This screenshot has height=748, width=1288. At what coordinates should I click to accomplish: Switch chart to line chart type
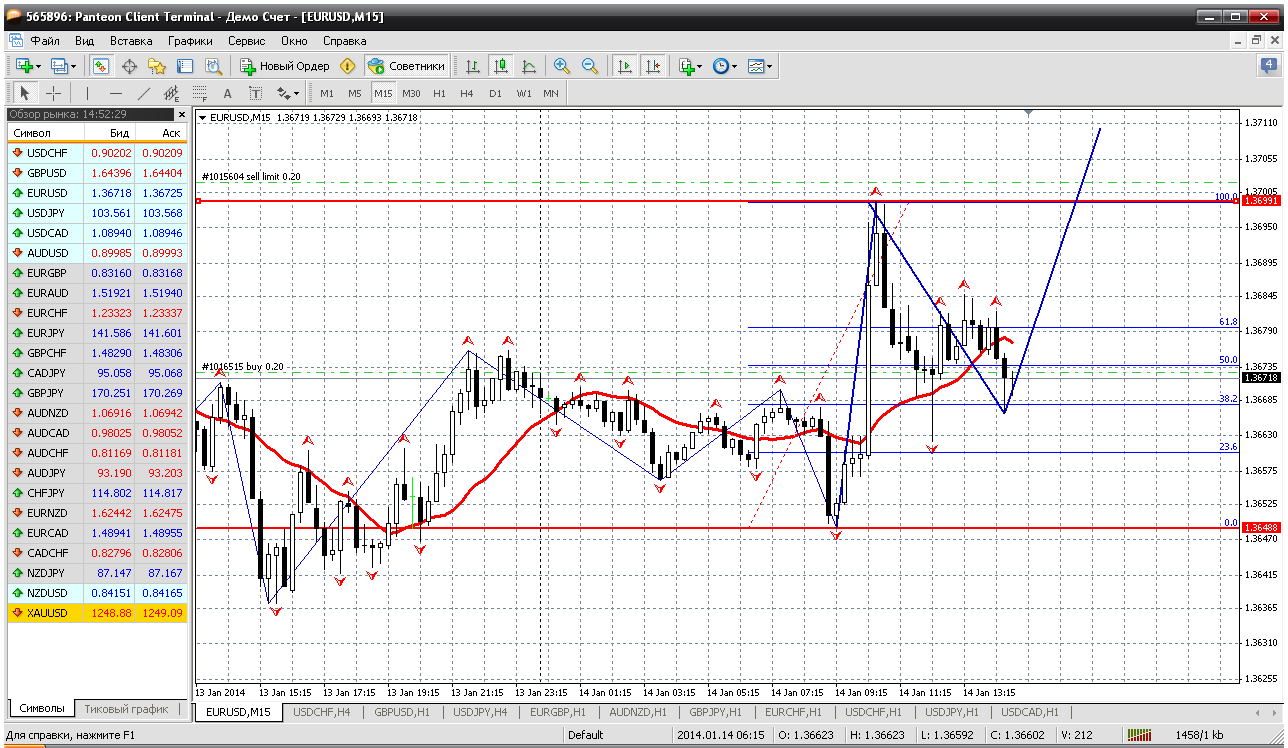[529, 66]
